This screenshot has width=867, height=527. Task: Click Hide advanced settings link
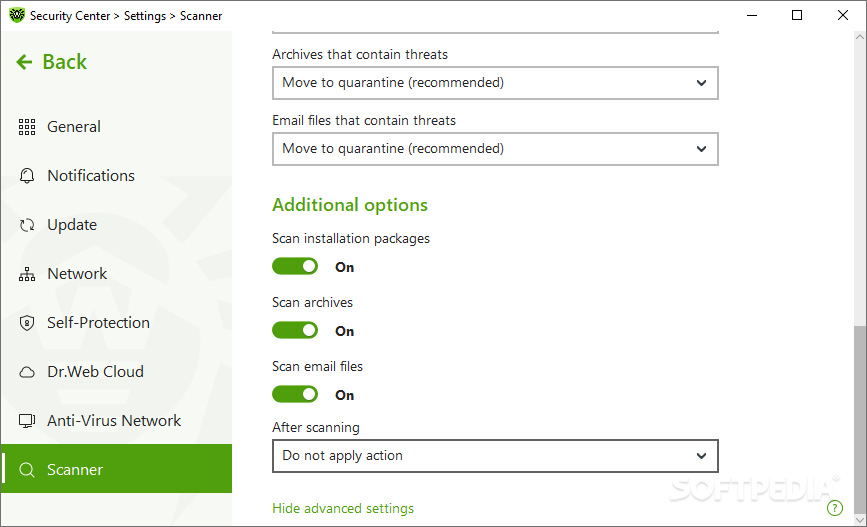(343, 508)
